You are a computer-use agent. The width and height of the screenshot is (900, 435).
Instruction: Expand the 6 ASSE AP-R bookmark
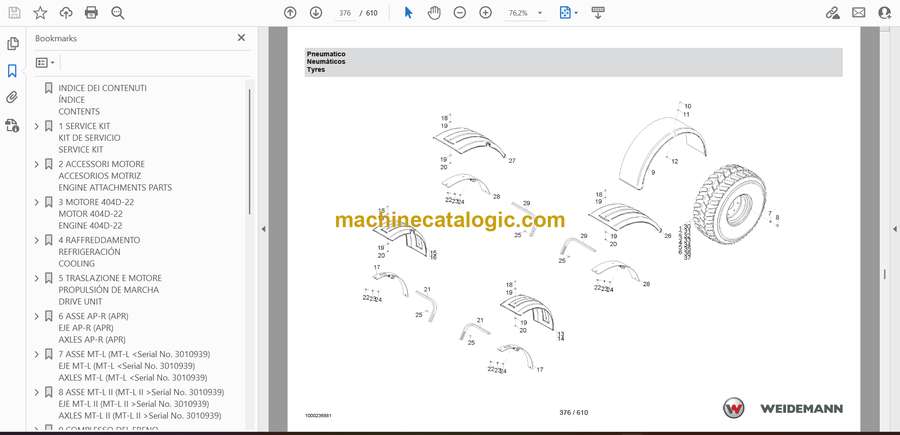coord(37,316)
